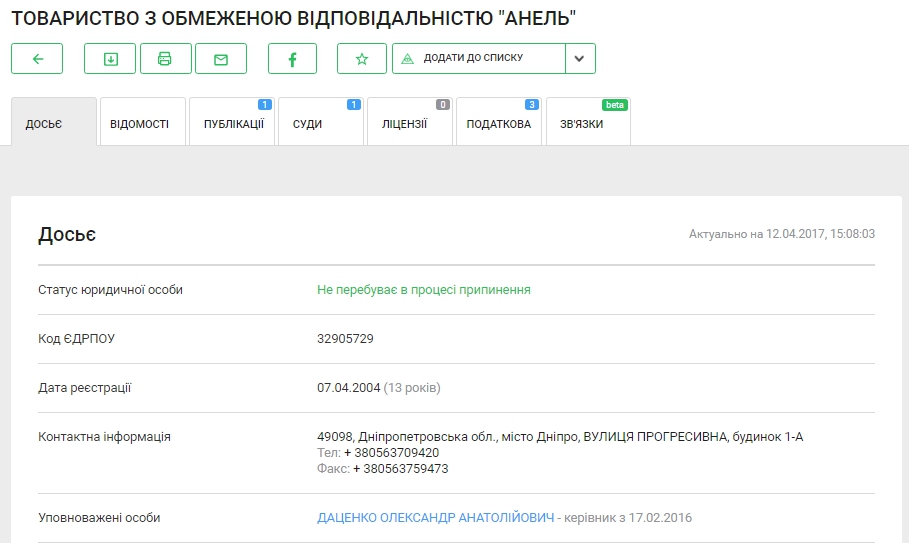The width and height of the screenshot is (909, 543).
Task: Click the ДОДАТИ ДО СПИСКУ button
Action: point(478,59)
